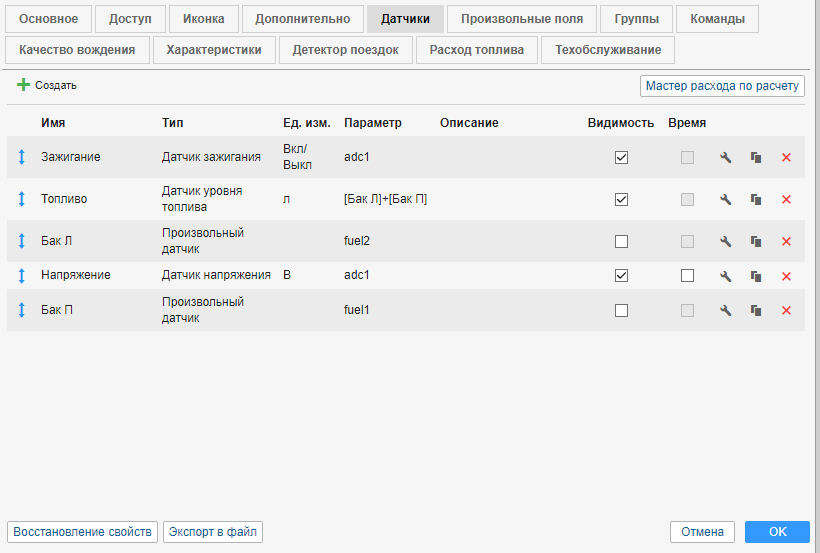This screenshot has height=553, width=820.
Task: Open properties wrench for Зажигание sensor
Action: 726,158
